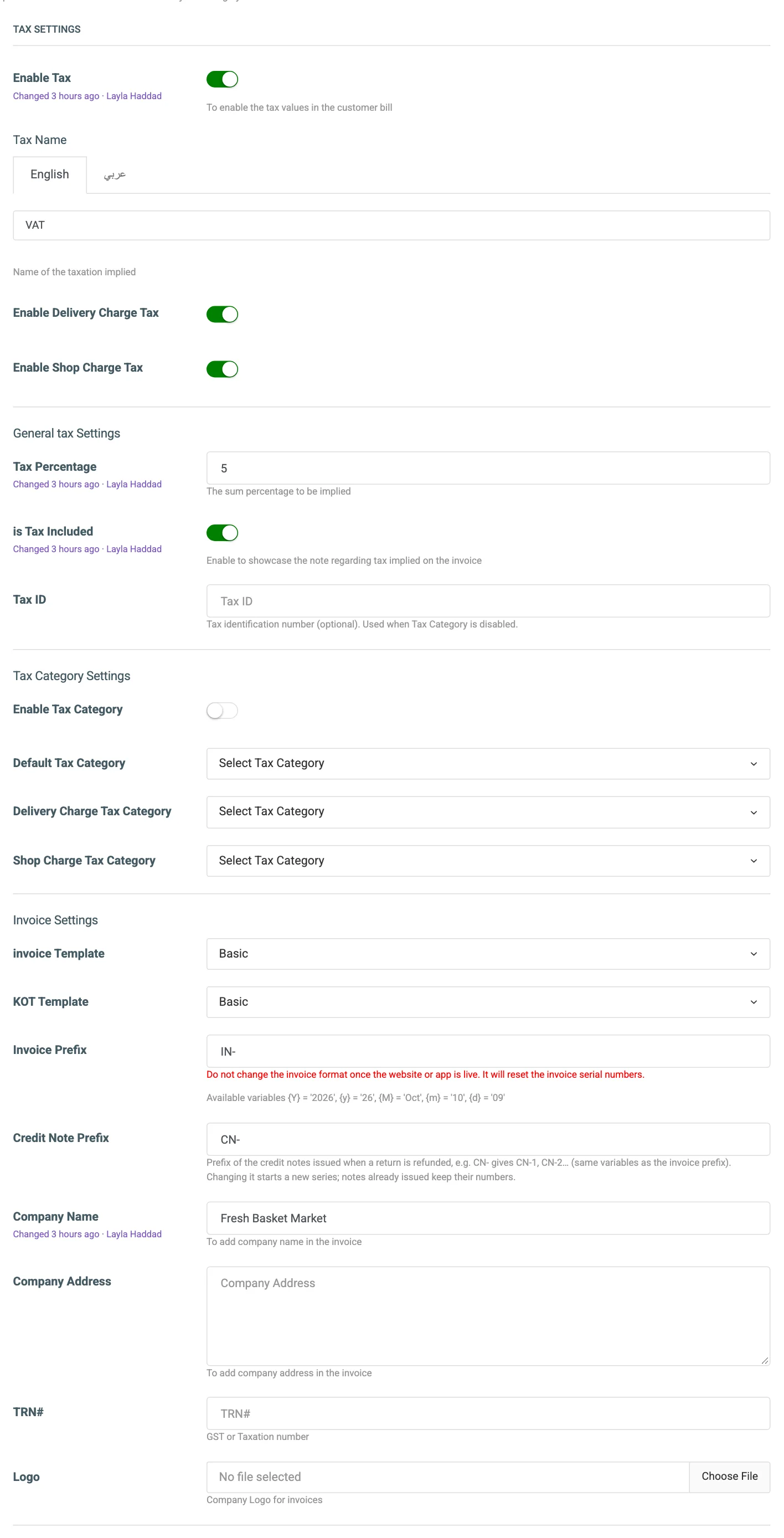784x1538 pixels.
Task: Switch to the English tax name tab
Action: 49,174
